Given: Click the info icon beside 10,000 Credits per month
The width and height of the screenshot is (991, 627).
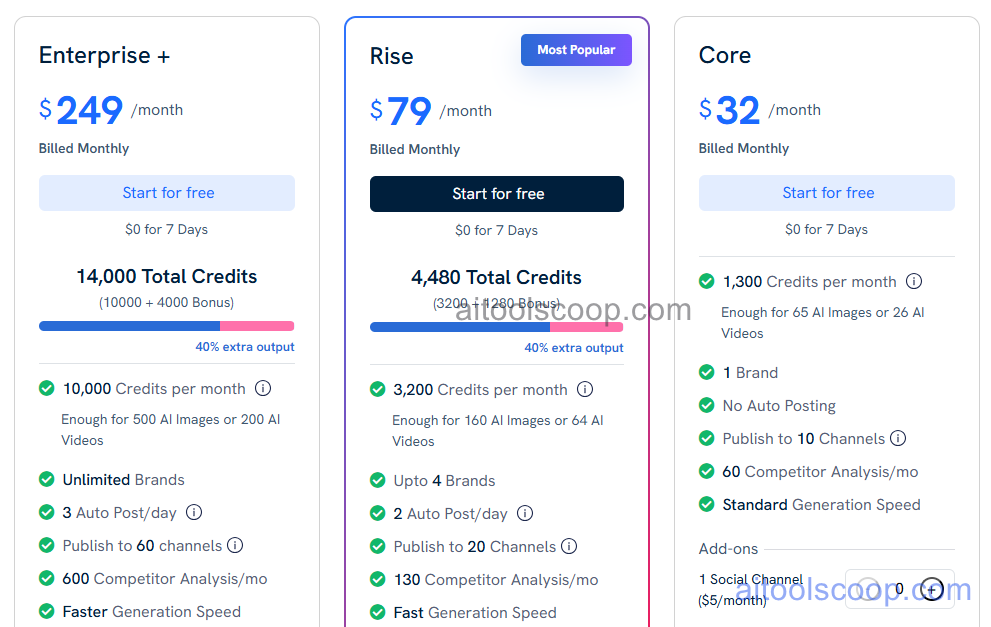Looking at the screenshot, I should click(x=263, y=388).
